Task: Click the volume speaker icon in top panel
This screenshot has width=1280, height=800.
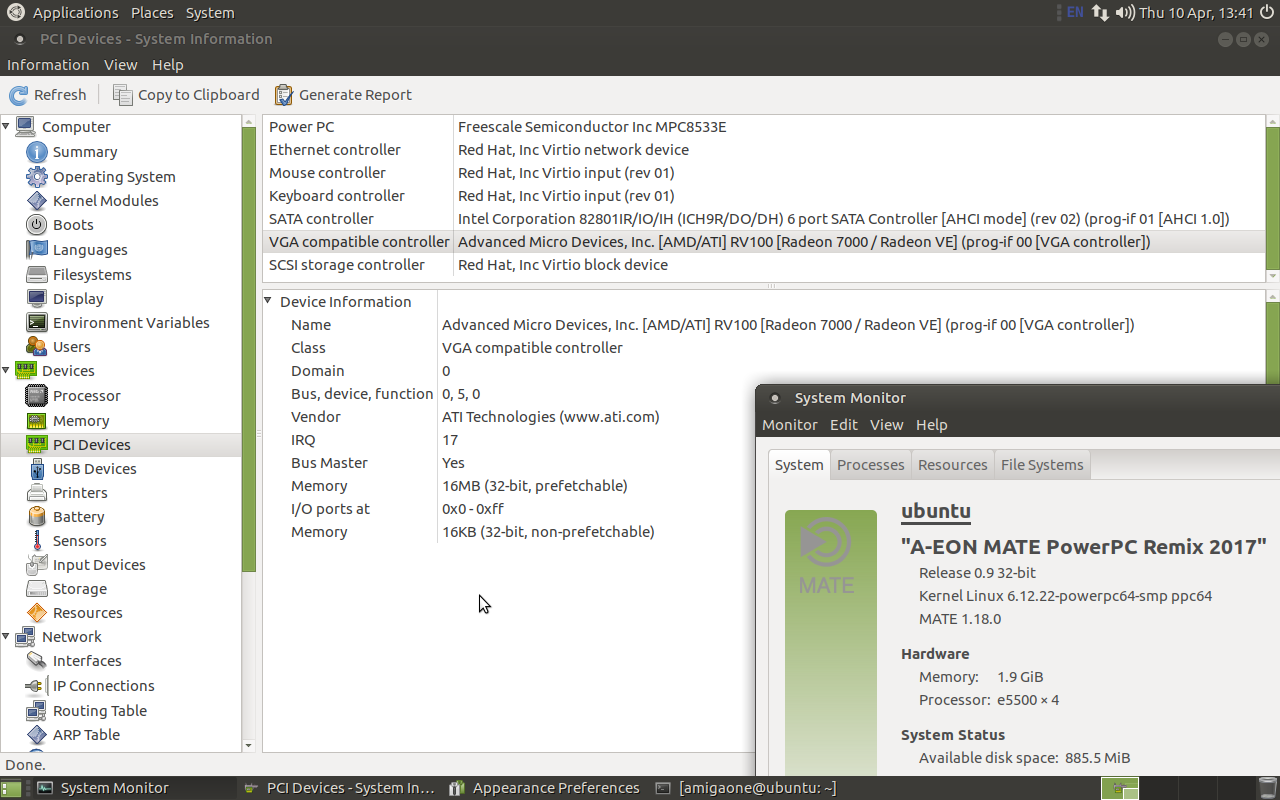Action: 1125,13
